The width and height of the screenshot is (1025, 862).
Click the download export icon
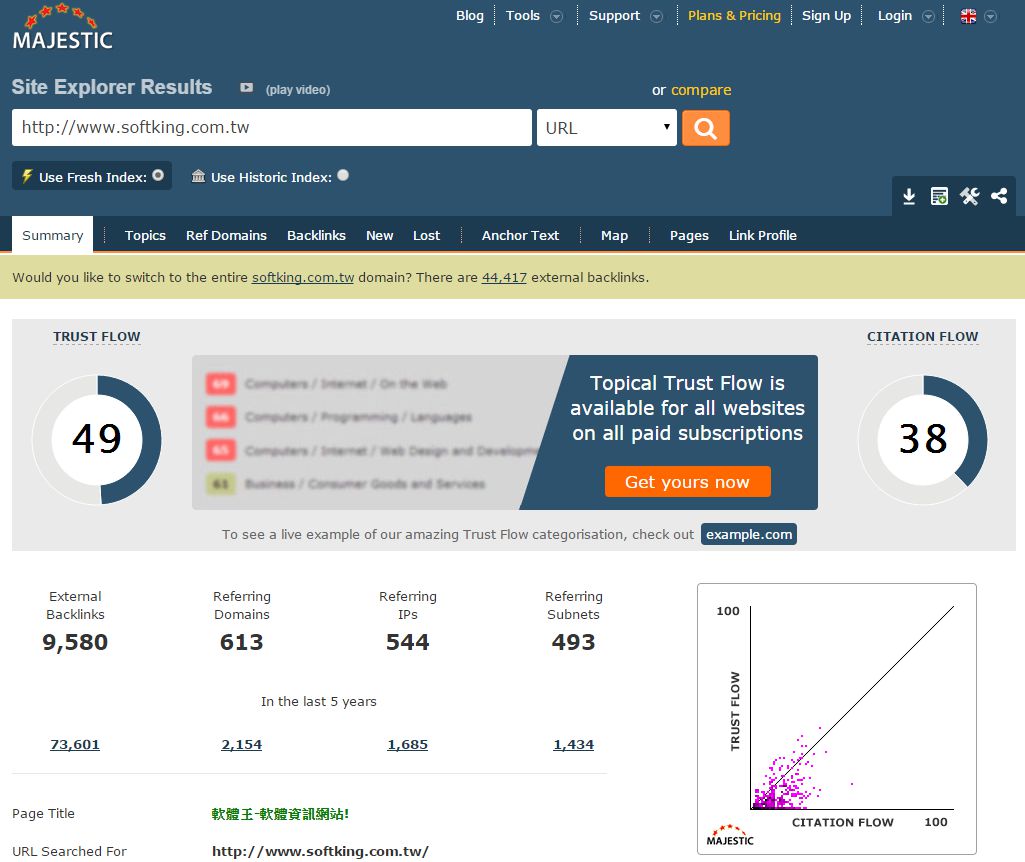(909, 197)
